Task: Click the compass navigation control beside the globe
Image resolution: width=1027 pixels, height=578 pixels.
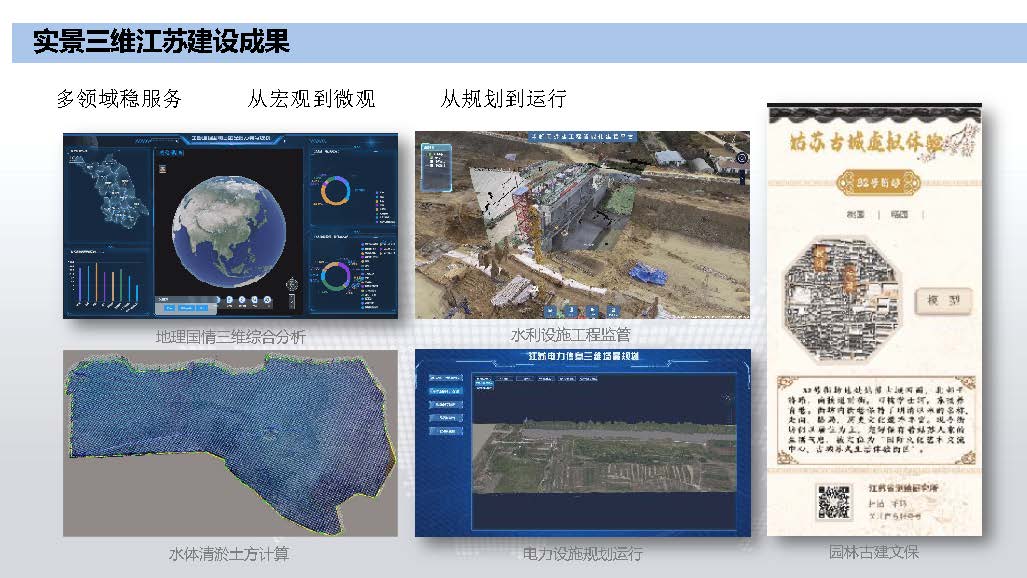Action: (291, 282)
